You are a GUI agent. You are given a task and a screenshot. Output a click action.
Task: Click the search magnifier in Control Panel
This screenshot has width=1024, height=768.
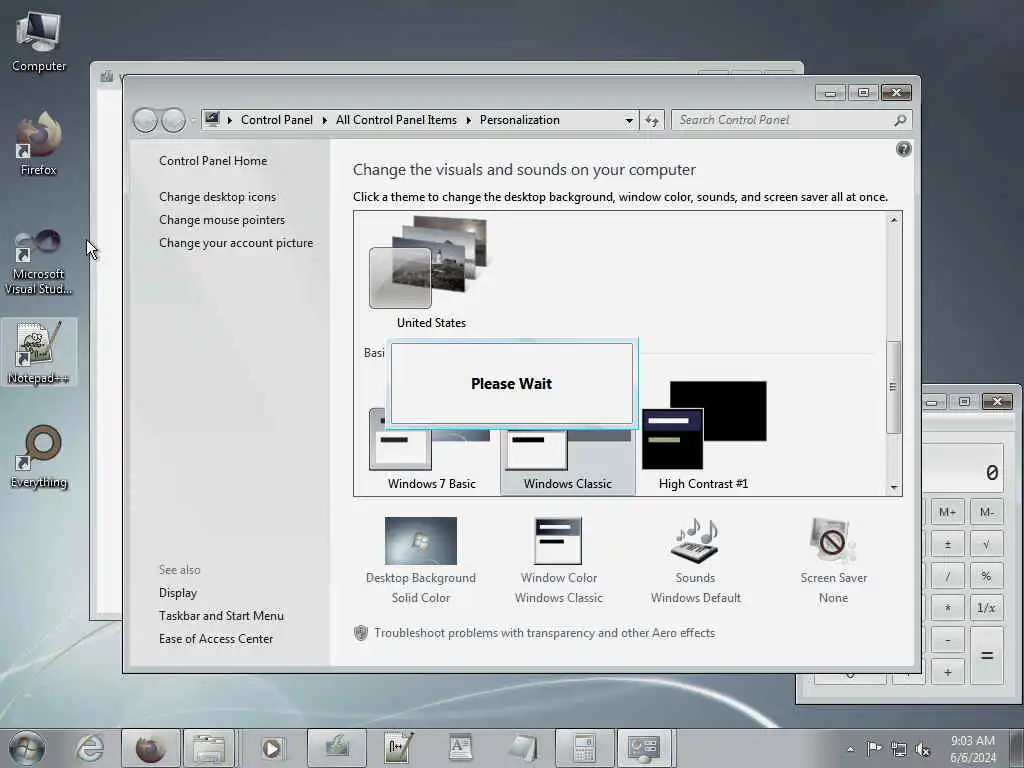(900, 120)
